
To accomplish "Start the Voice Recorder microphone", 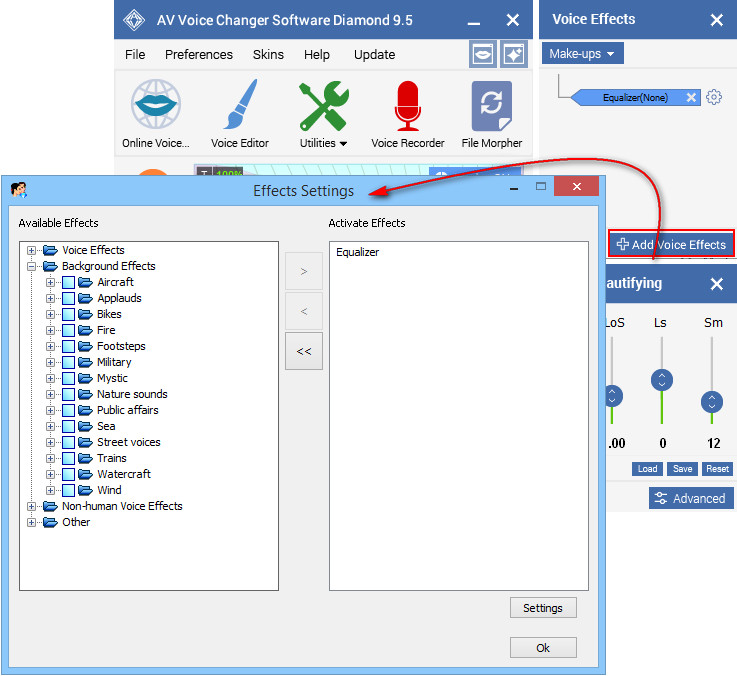I will click(408, 106).
